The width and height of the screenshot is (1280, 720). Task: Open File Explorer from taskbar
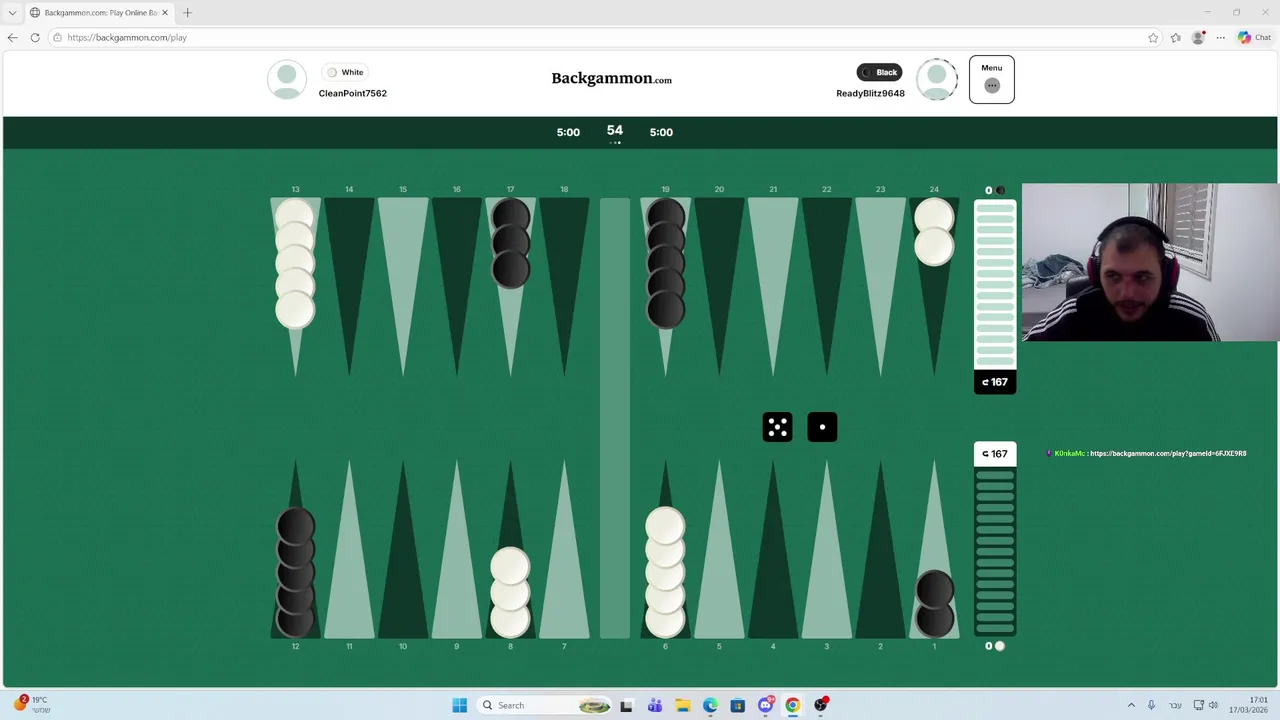point(682,705)
